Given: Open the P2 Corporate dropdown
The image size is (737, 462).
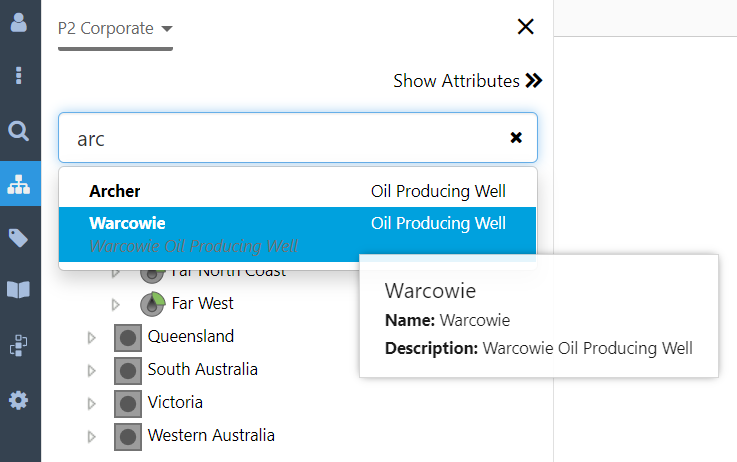Looking at the screenshot, I should click(115, 29).
